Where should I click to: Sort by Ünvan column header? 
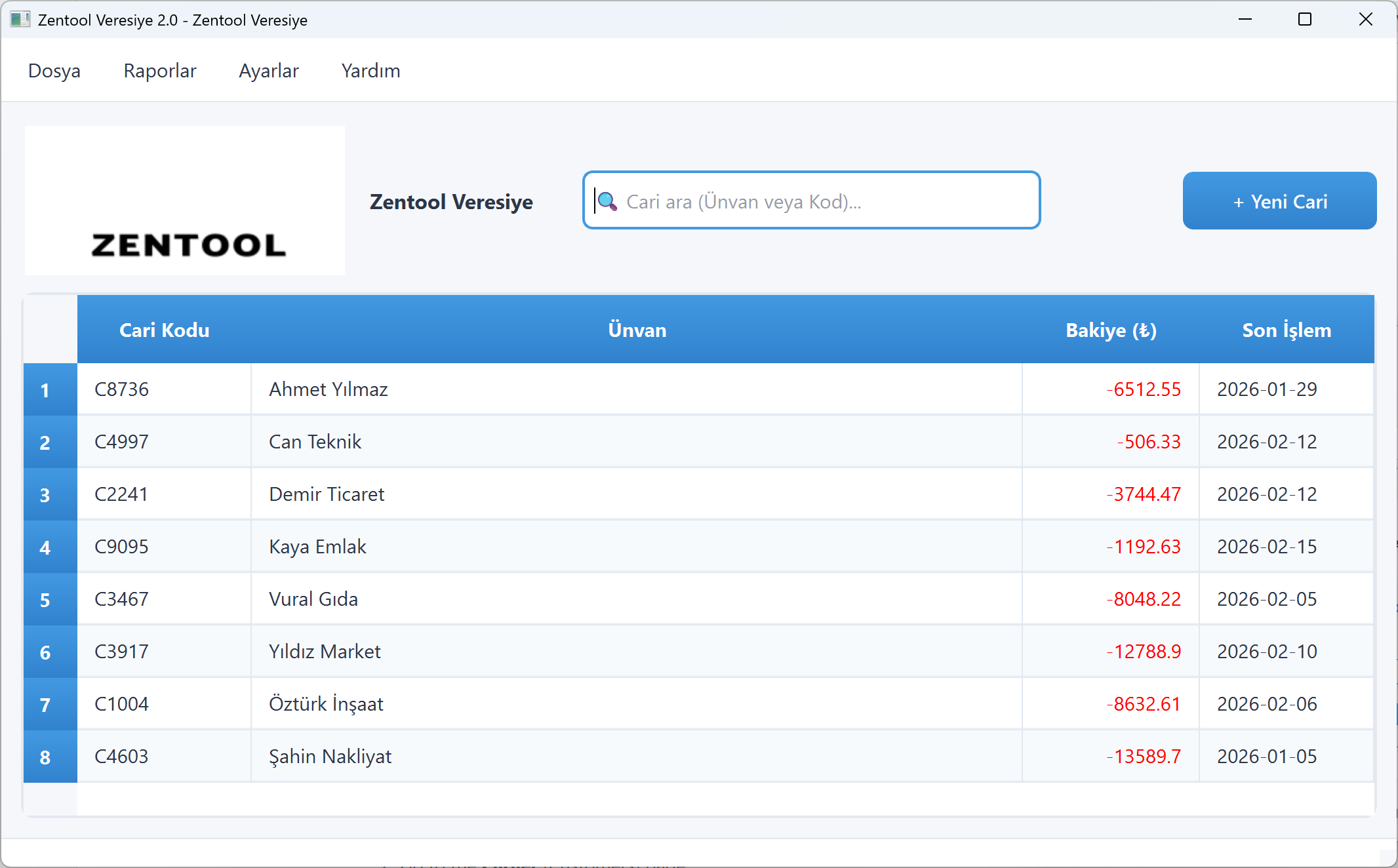click(637, 330)
